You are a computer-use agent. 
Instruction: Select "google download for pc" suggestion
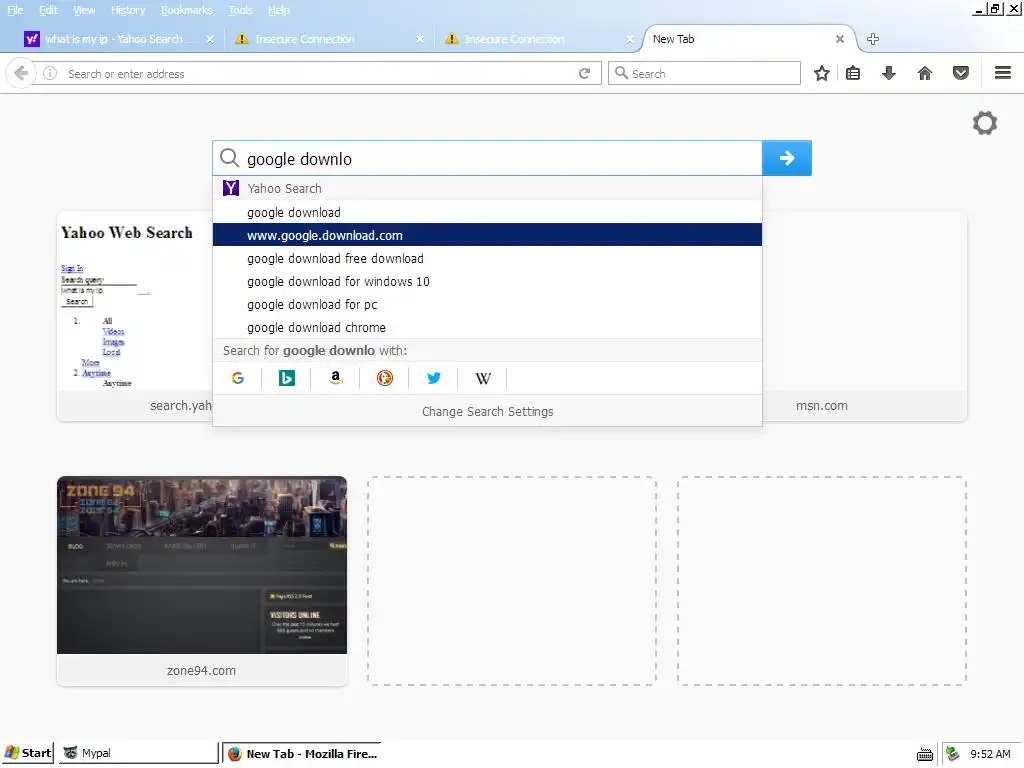[x=487, y=304]
